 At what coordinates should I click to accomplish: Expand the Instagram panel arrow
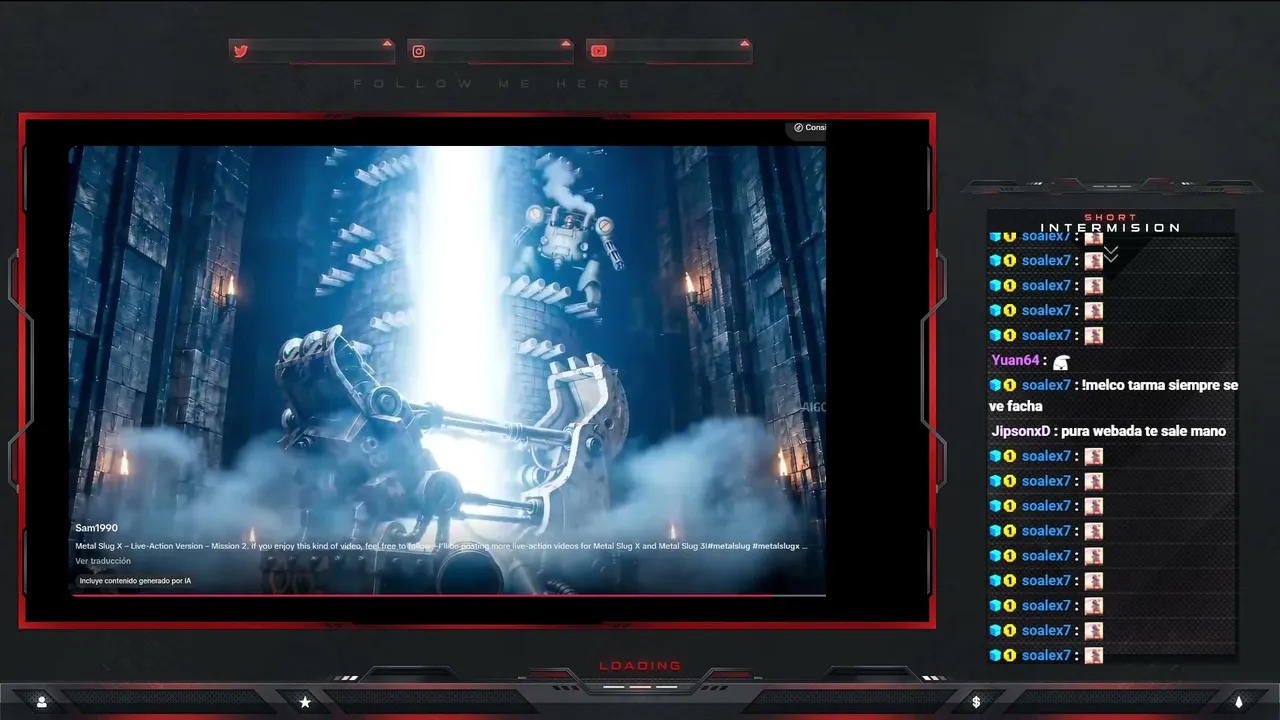(x=566, y=43)
